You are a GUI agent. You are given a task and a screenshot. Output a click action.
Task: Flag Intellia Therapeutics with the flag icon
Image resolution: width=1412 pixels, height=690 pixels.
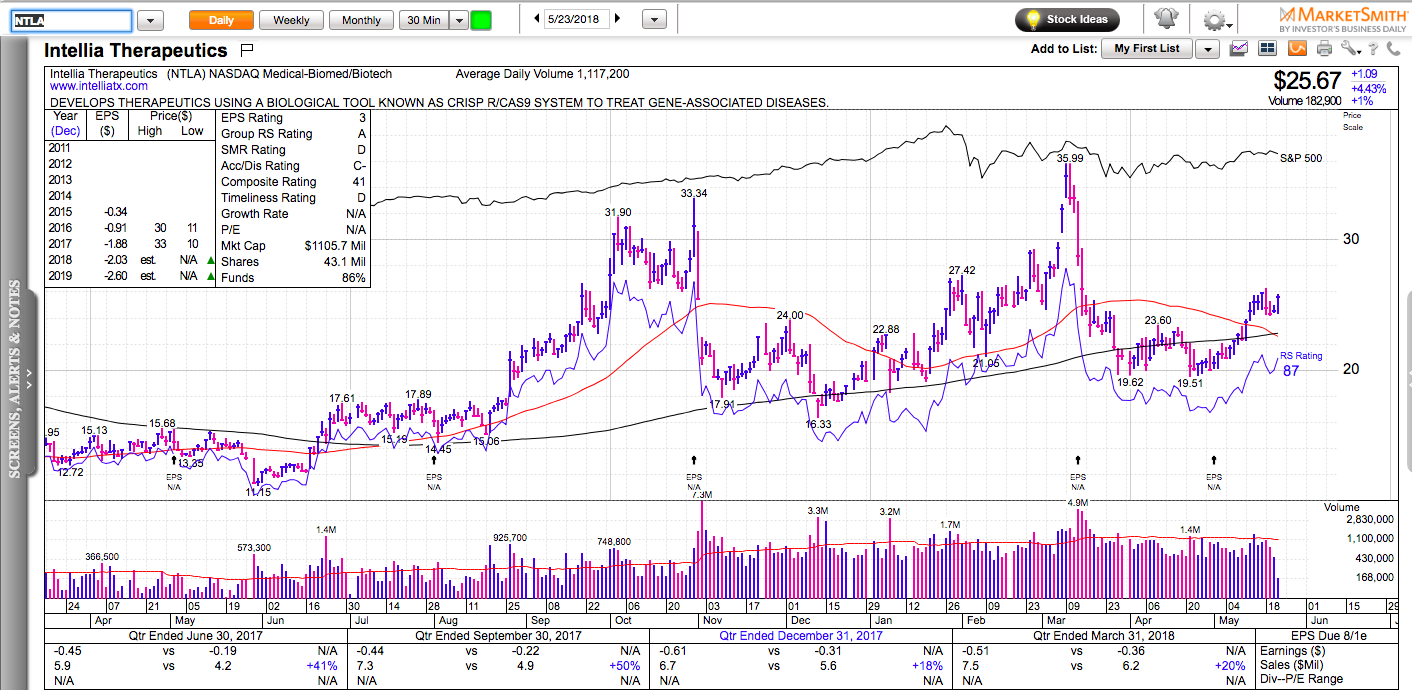(248, 49)
